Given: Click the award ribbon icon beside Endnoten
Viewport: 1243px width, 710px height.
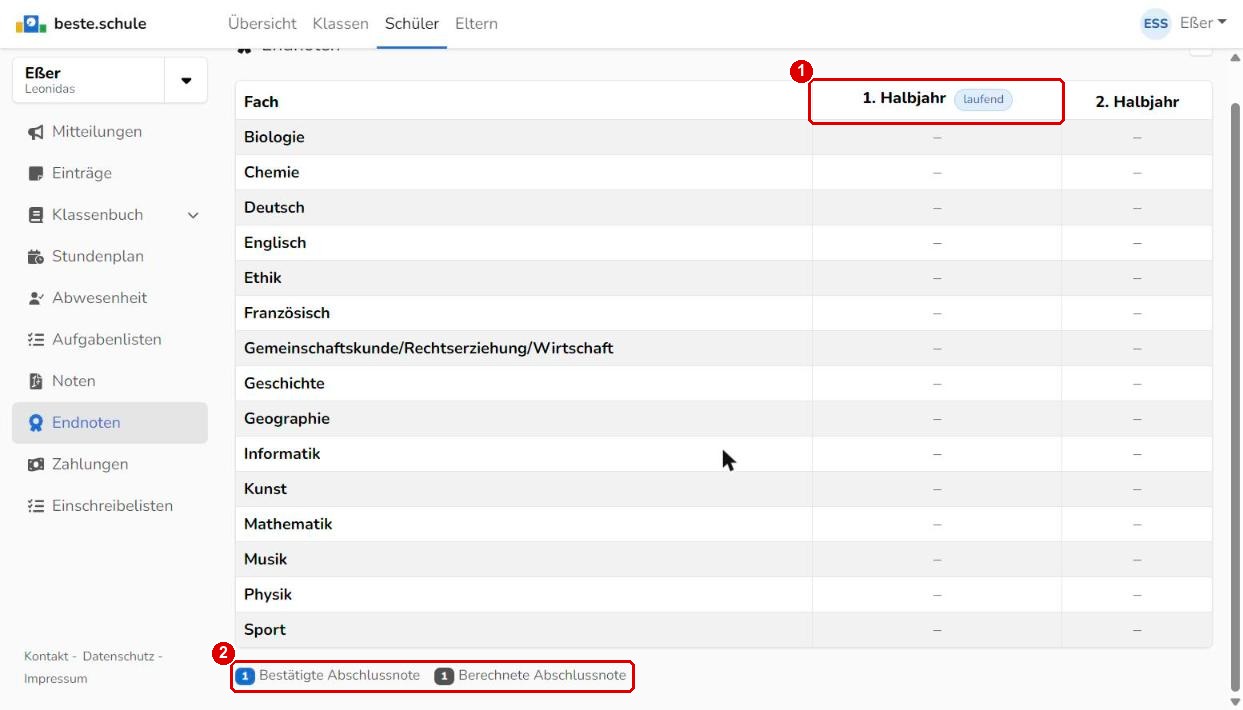Looking at the screenshot, I should (x=36, y=423).
